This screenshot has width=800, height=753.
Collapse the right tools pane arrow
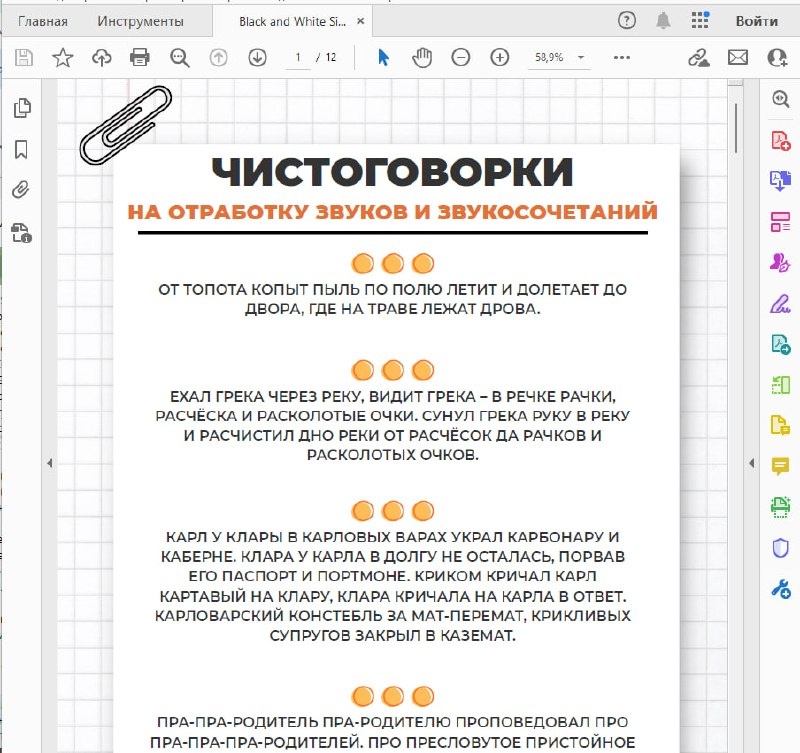(x=752, y=463)
